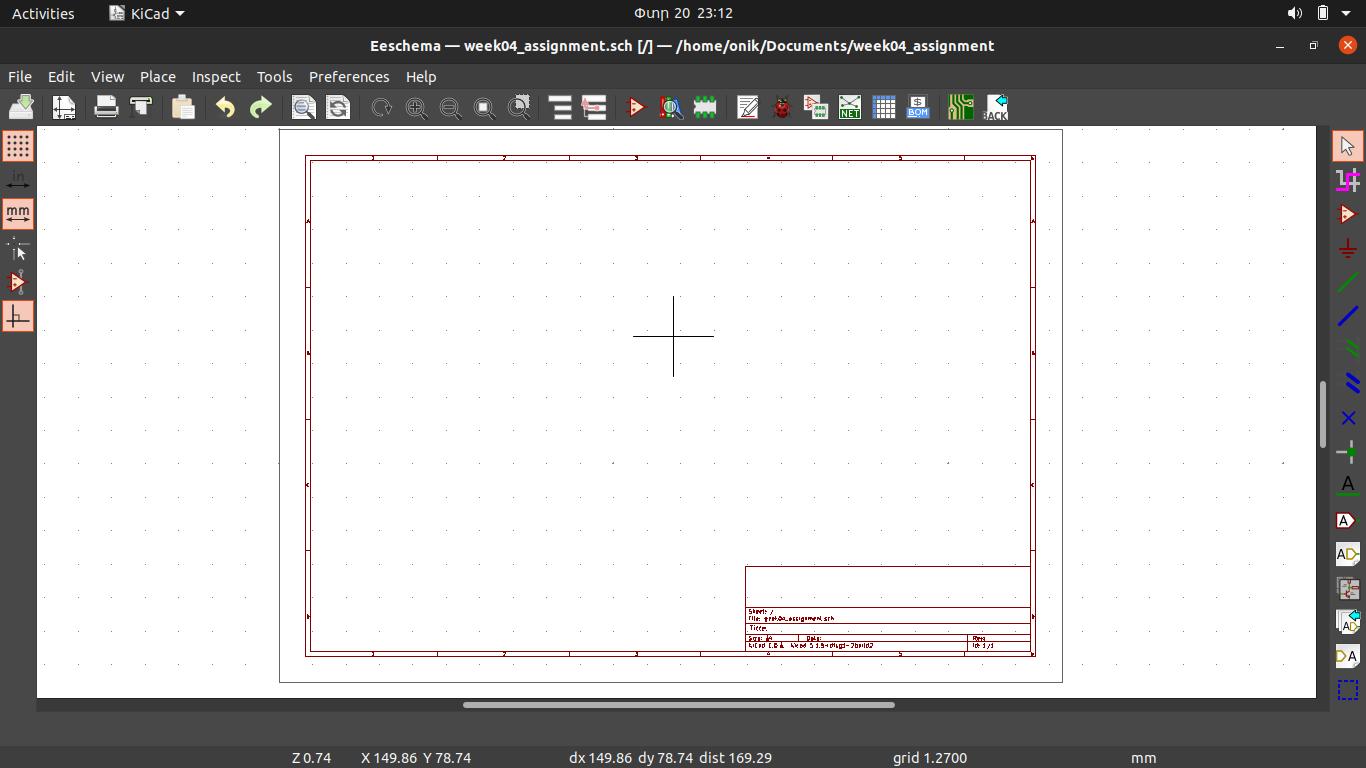
Task: Select the place symbol tool
Action: point(1348,214)
